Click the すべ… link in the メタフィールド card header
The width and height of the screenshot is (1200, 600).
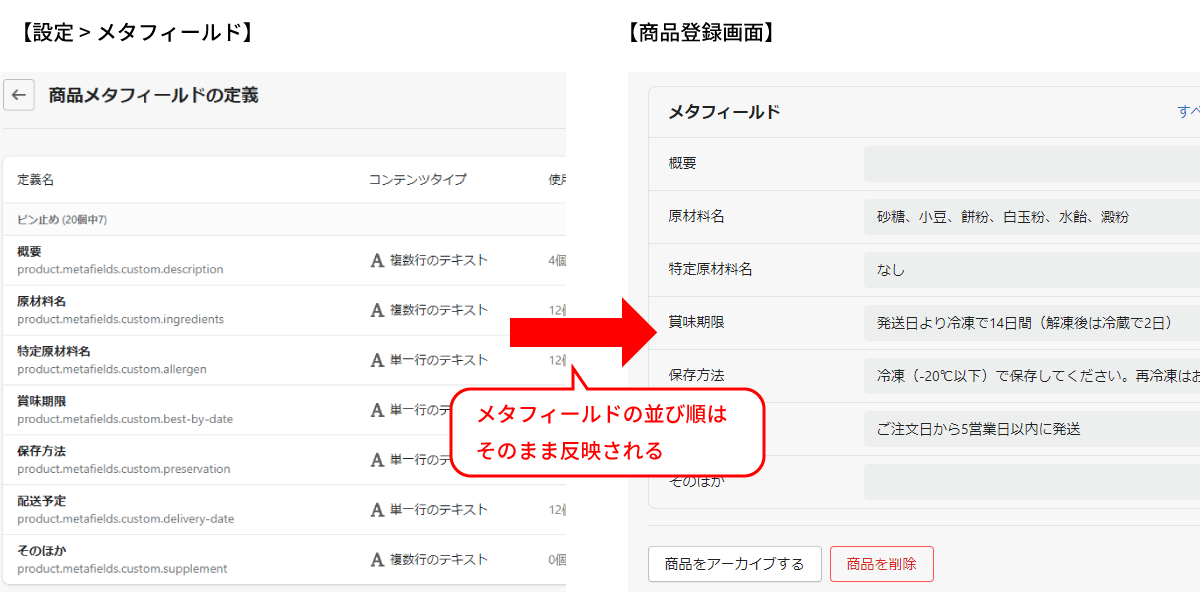click(x=1188, y=112)
